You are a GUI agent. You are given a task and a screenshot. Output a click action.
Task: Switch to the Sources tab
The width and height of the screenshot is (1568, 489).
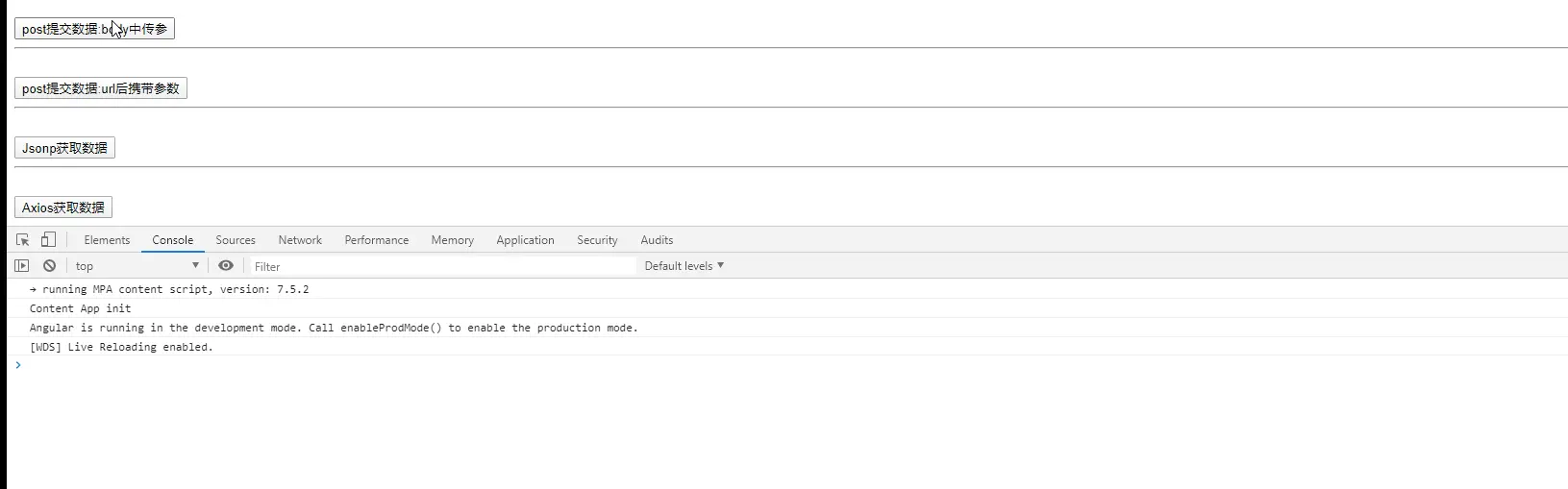click(236, 240)
